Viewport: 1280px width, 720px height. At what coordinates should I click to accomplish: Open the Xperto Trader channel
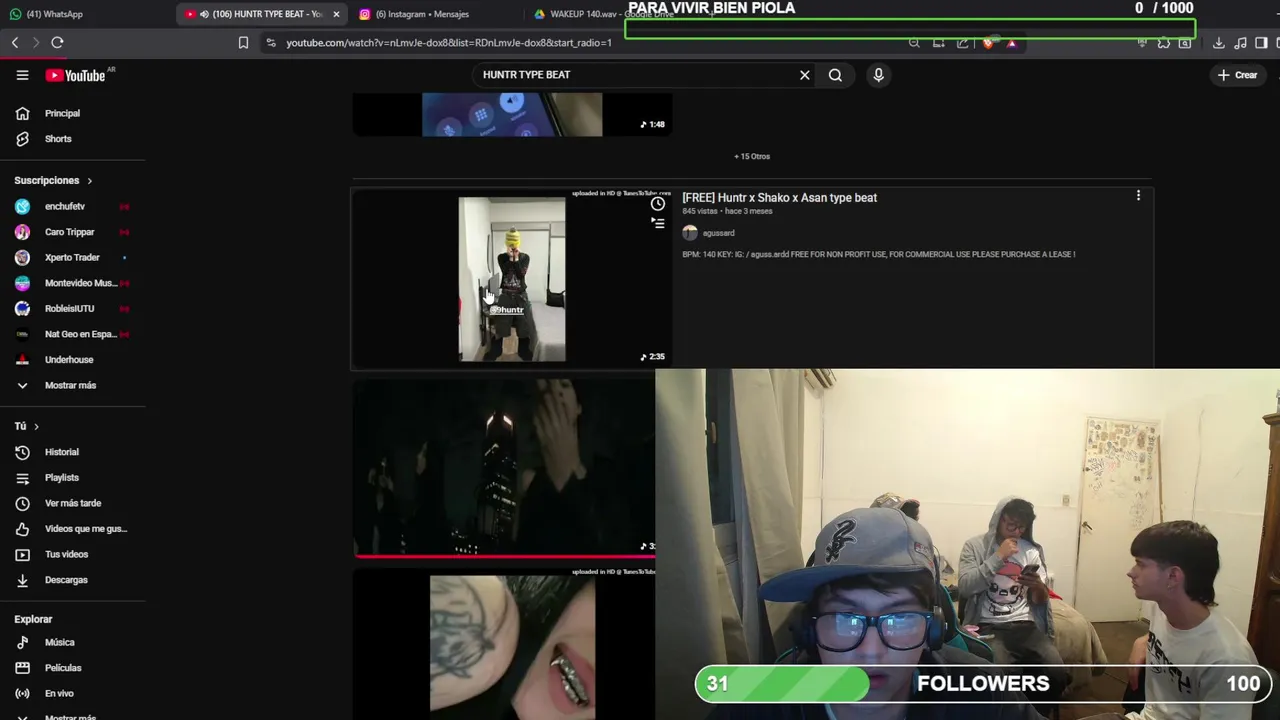tap(72, 257)
